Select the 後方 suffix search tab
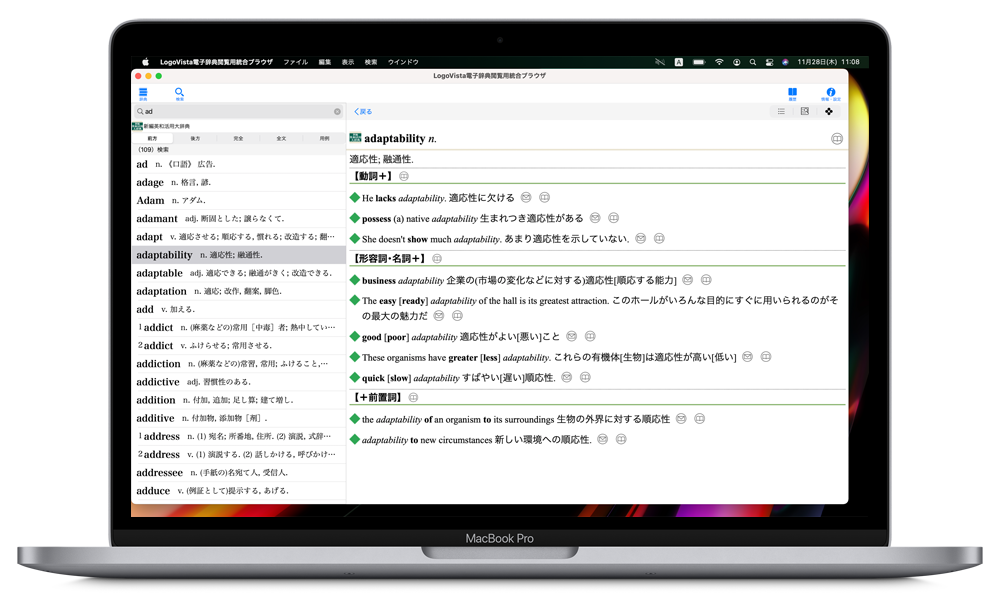The width and height of the screenshot is (1000, 600). [195, 138]
